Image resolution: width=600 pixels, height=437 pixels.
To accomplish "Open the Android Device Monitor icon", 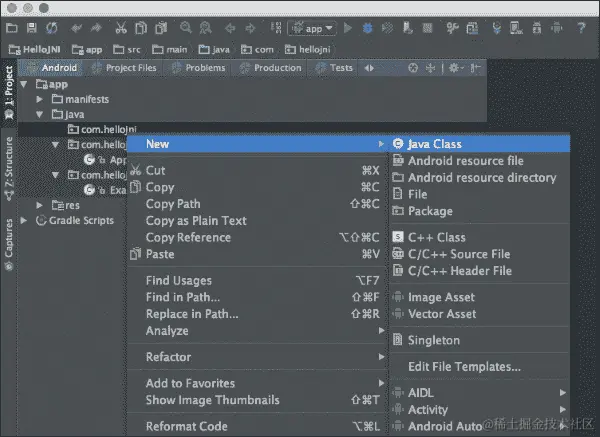I will pos(557,28).
